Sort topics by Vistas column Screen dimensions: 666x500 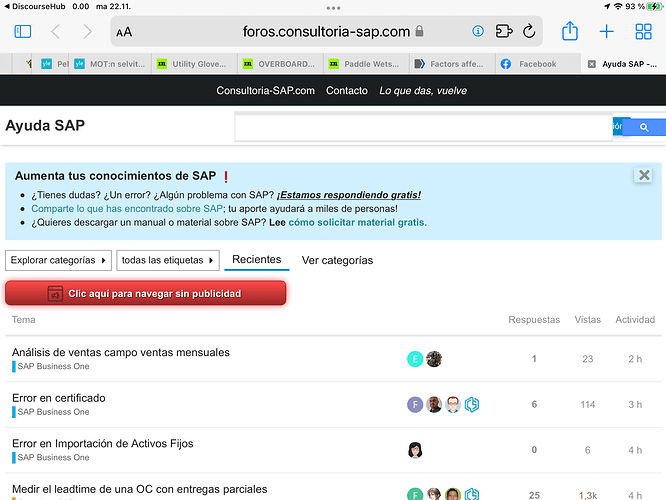click(x=587, y=319)
